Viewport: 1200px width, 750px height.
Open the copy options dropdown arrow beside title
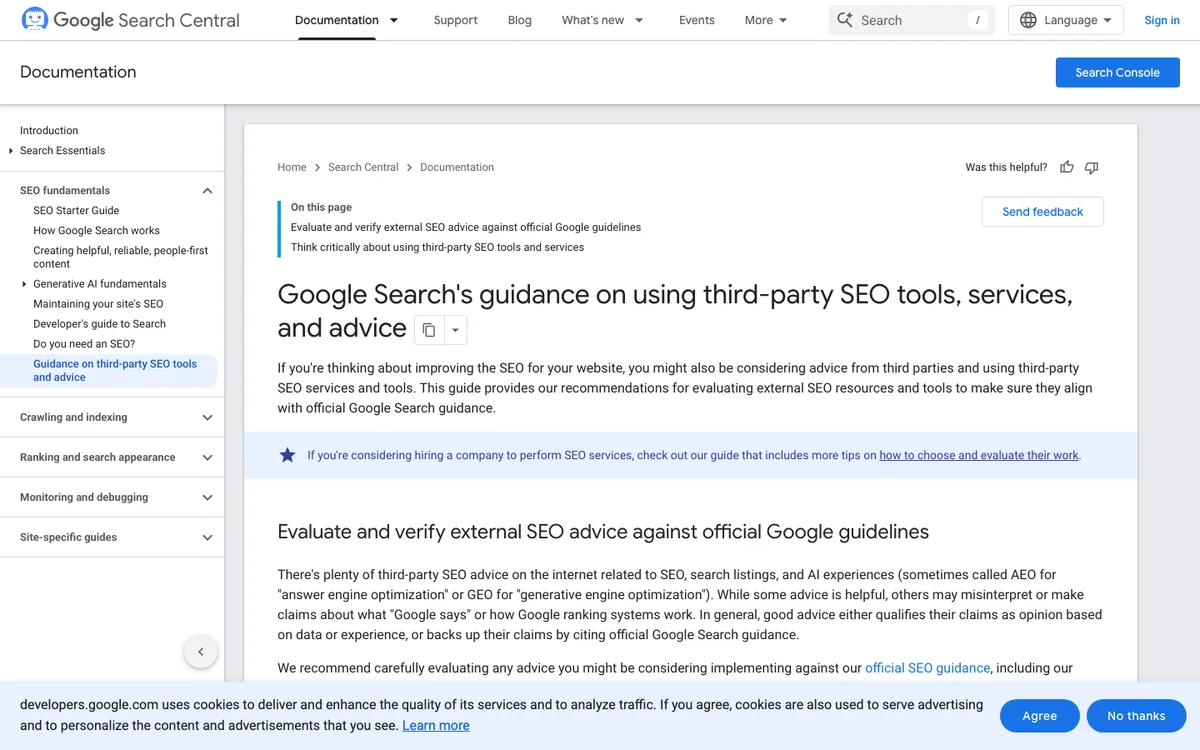click(x=455, y=330)
